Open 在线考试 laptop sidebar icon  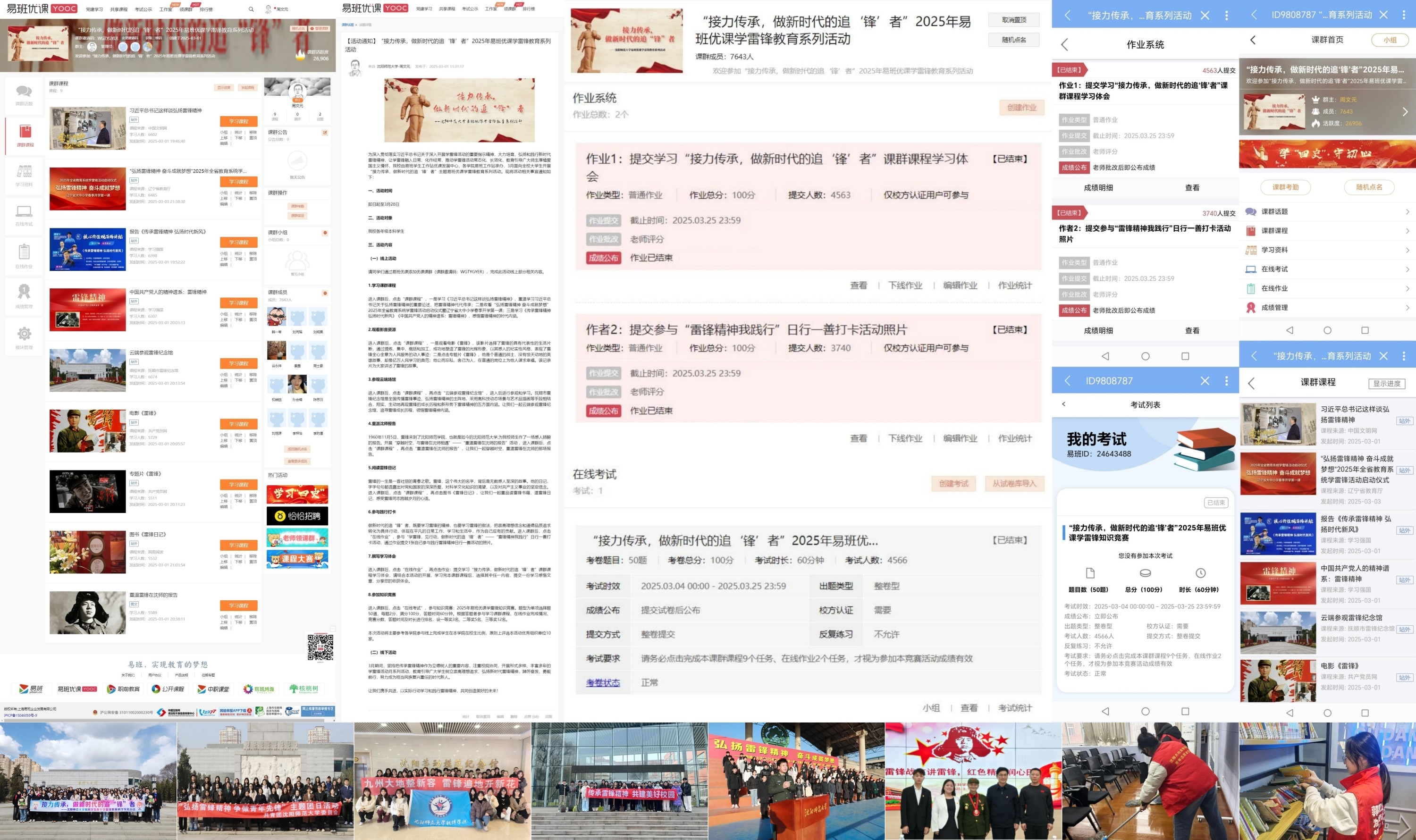pos(24,212)
